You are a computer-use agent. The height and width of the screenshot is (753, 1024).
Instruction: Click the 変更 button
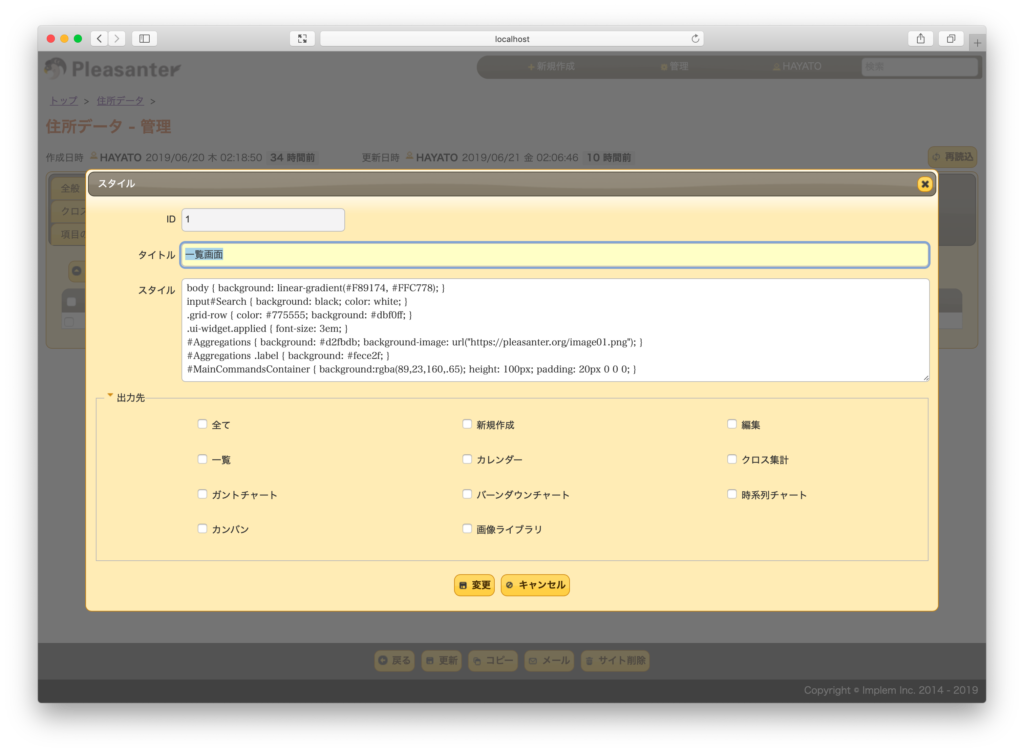474,585
